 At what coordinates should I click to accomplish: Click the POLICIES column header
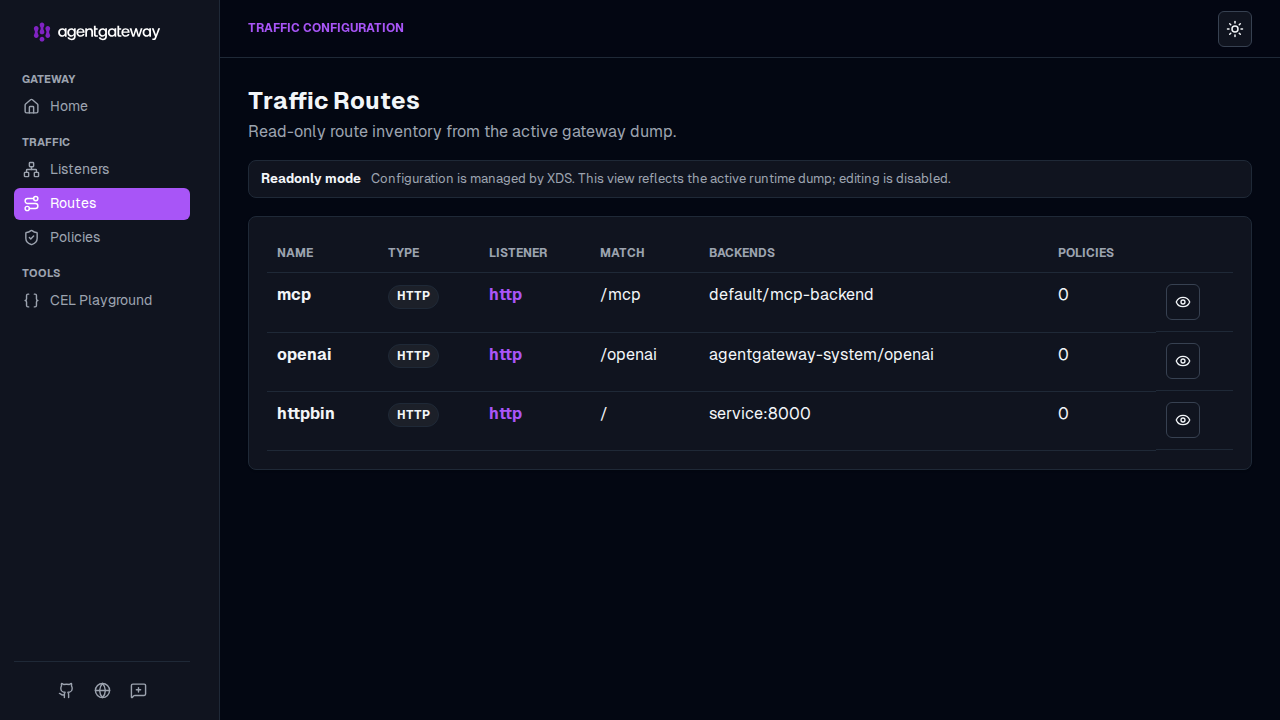[x=1086, y=253]
